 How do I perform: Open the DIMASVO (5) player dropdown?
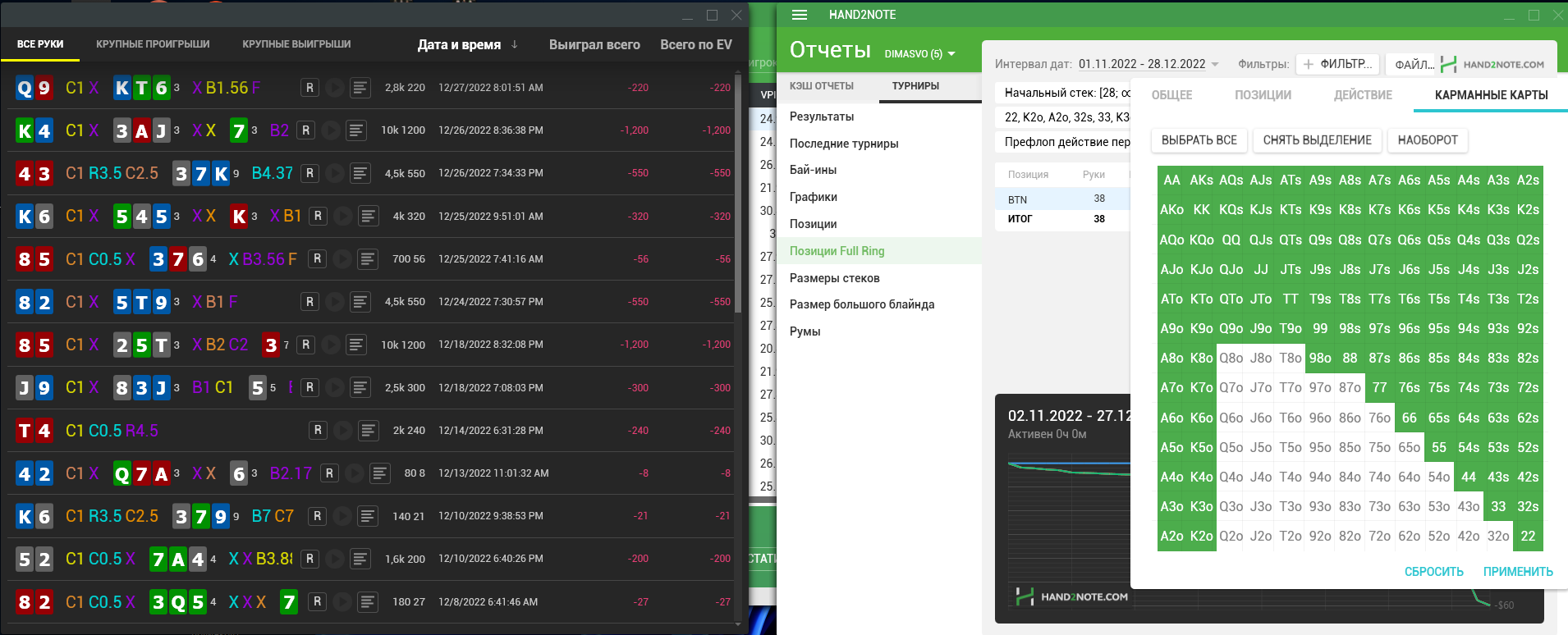coord(919,53)
